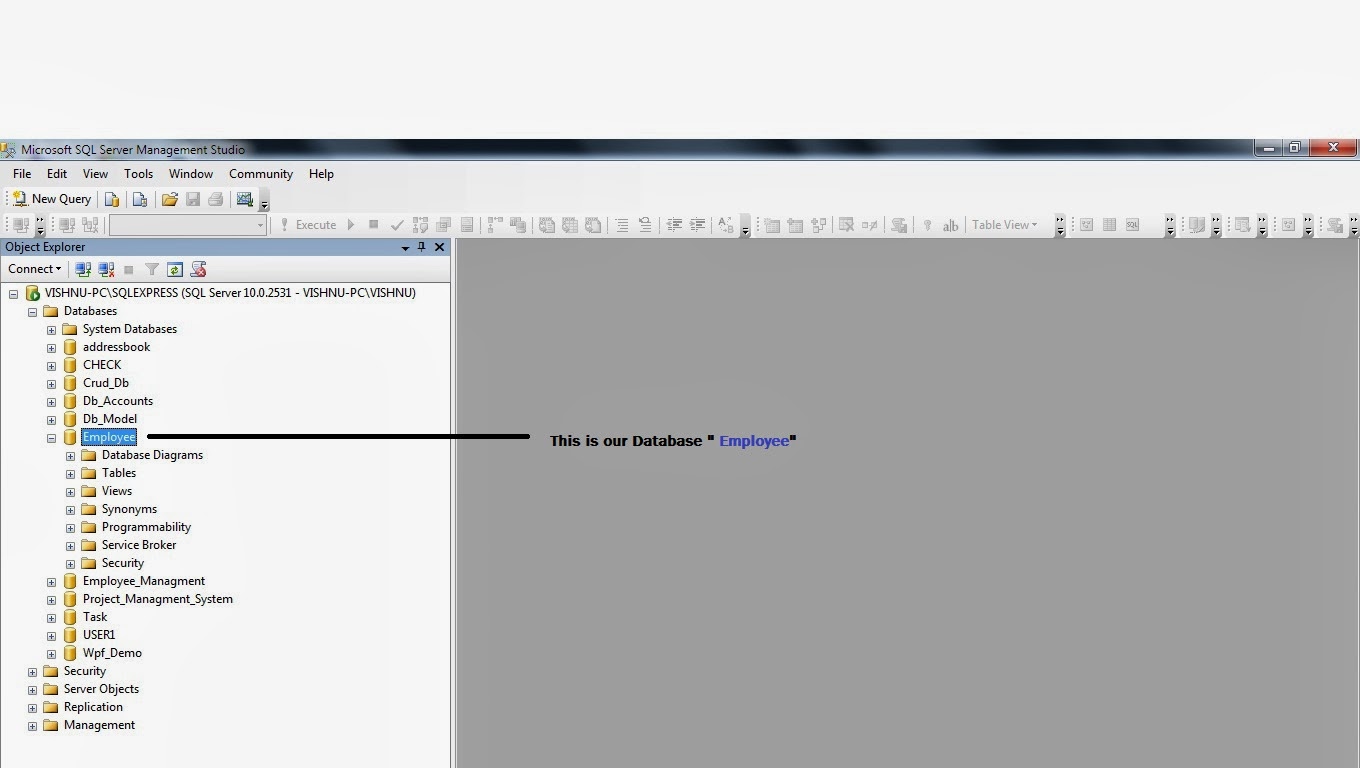Screen dimensions: 1360x768
Task: Collapse the Databases folder node
Action: click(x=32, y=312)
